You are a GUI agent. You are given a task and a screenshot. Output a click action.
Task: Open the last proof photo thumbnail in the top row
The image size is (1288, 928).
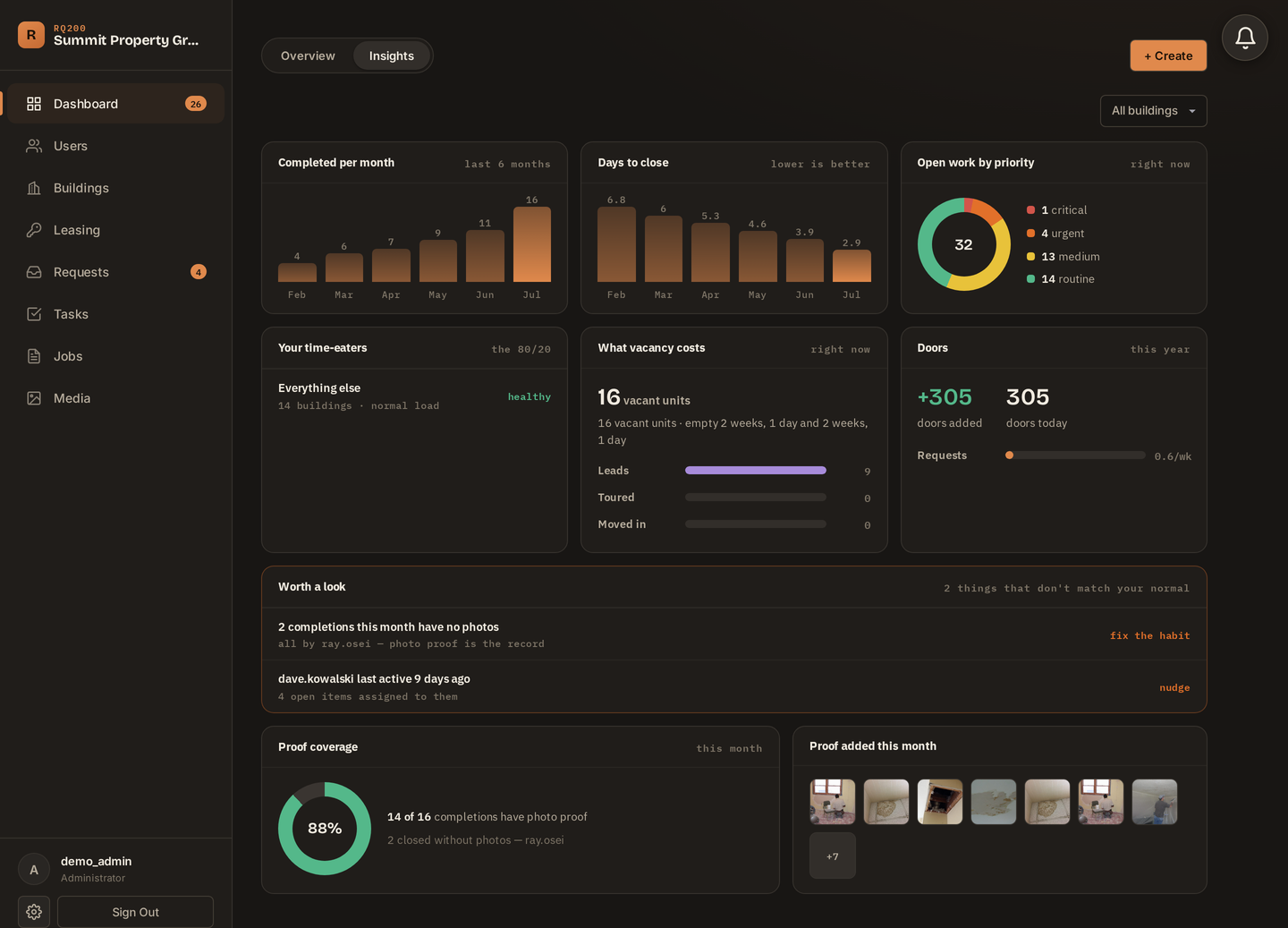[1155, 802]
